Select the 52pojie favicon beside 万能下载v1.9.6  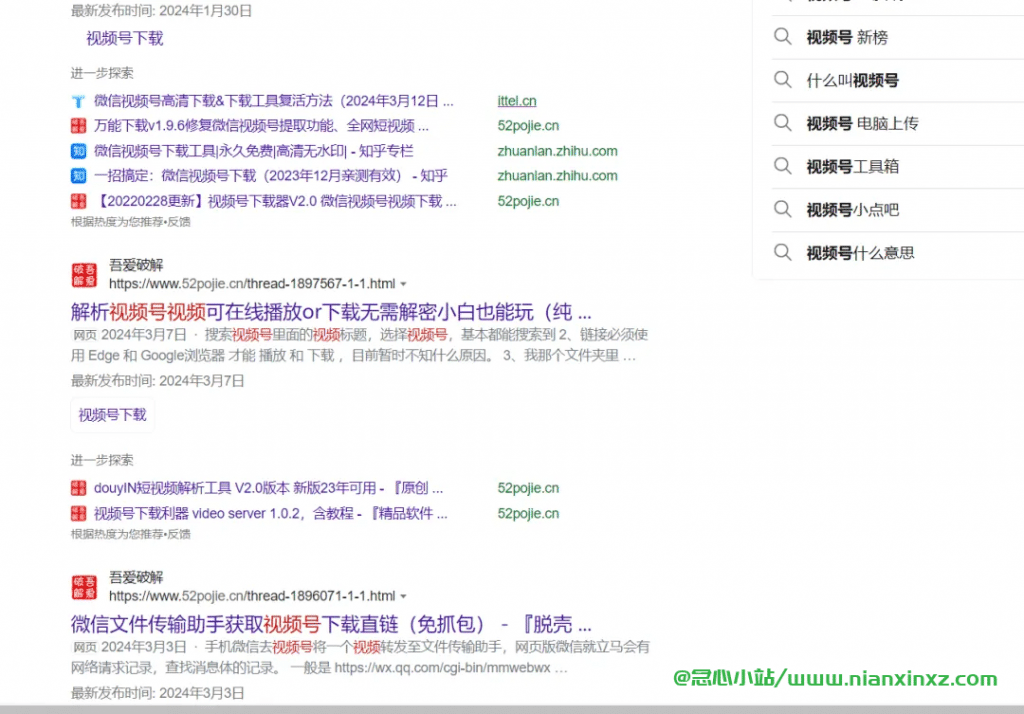coord(78,125)
